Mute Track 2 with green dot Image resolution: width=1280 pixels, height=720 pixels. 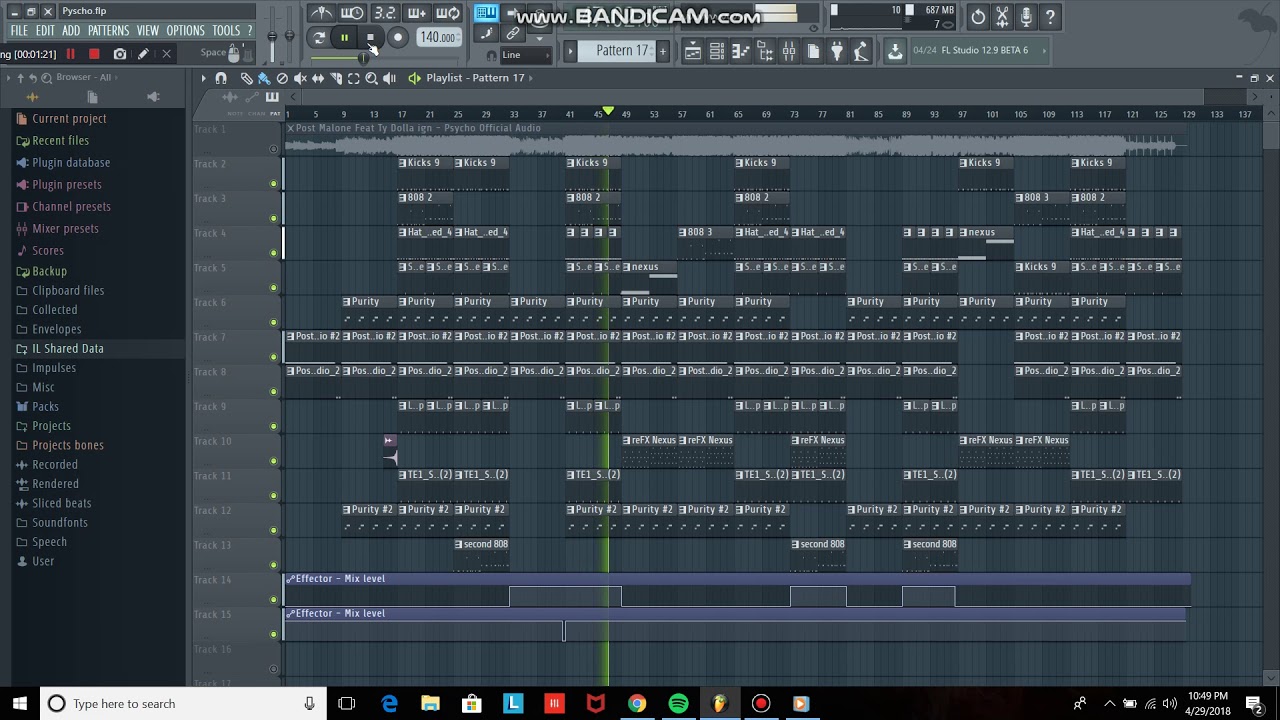coord(273,183)
